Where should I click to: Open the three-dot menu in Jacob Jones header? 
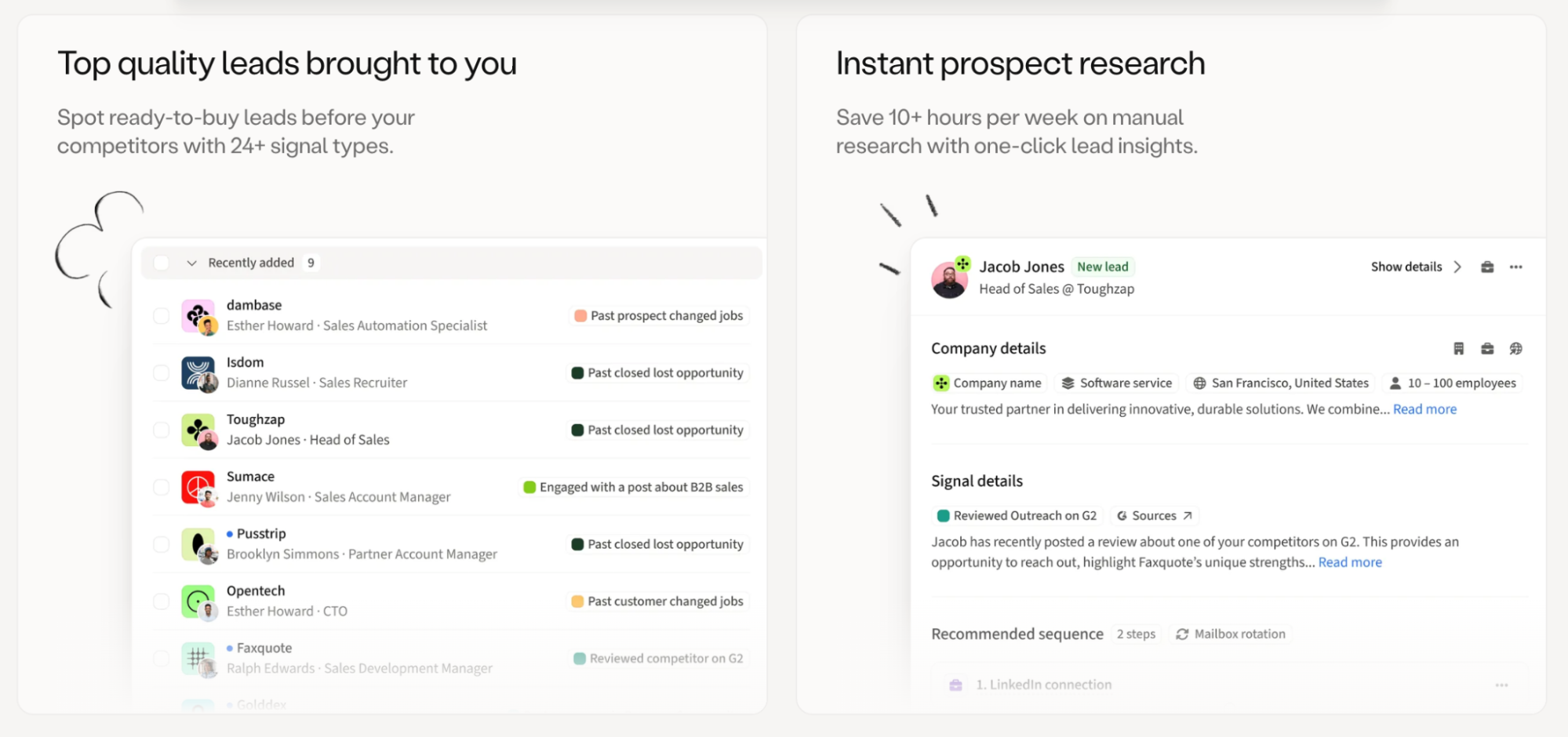point(1515,267)
